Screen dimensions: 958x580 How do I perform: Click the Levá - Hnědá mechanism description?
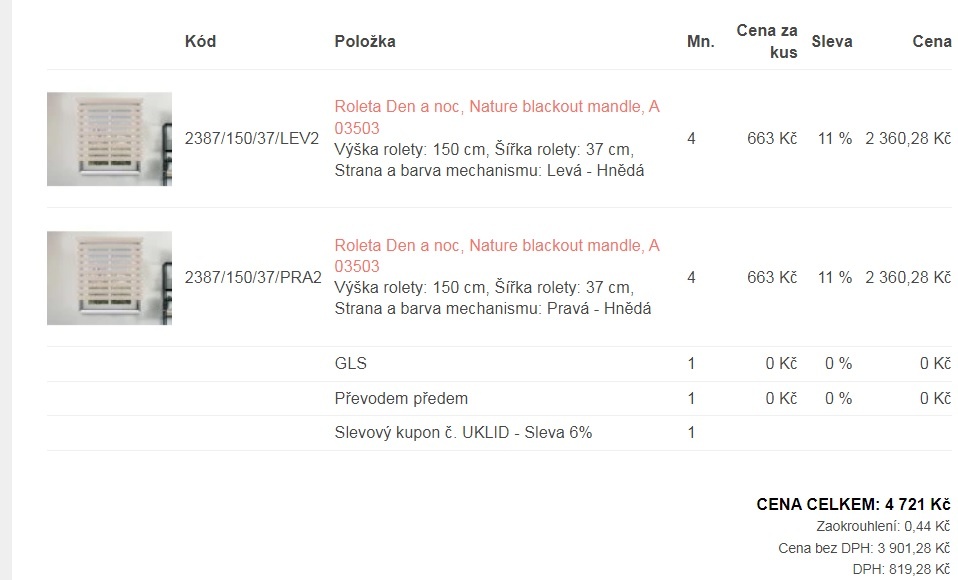click(596, 170)
